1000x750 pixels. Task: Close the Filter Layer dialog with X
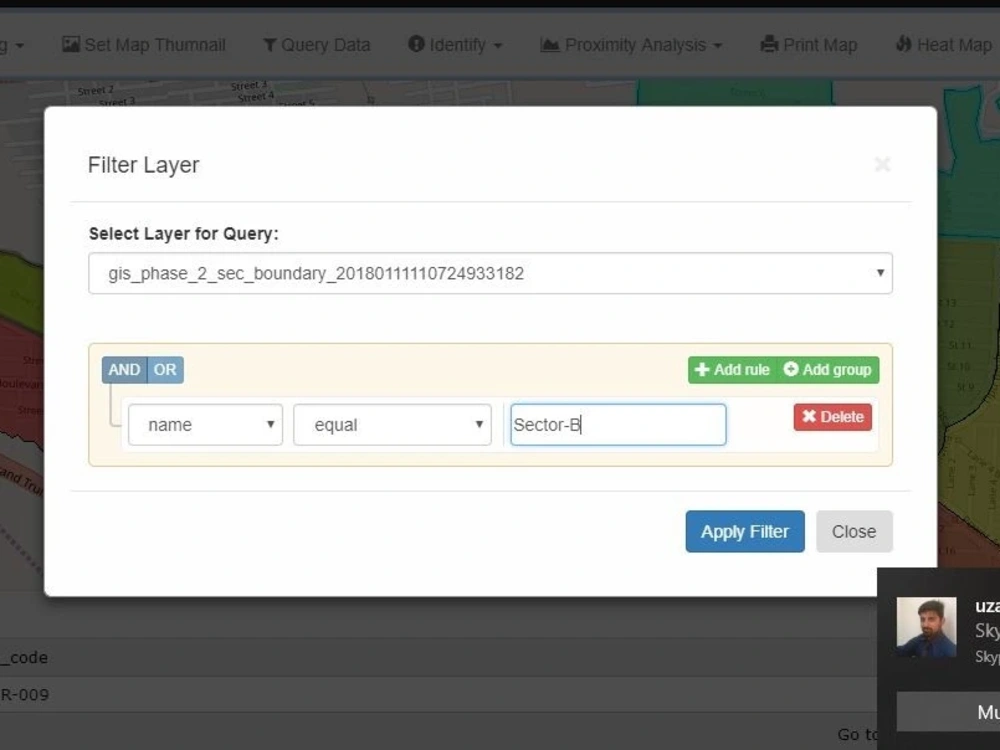pyautogui.click(x=883, y=165)
